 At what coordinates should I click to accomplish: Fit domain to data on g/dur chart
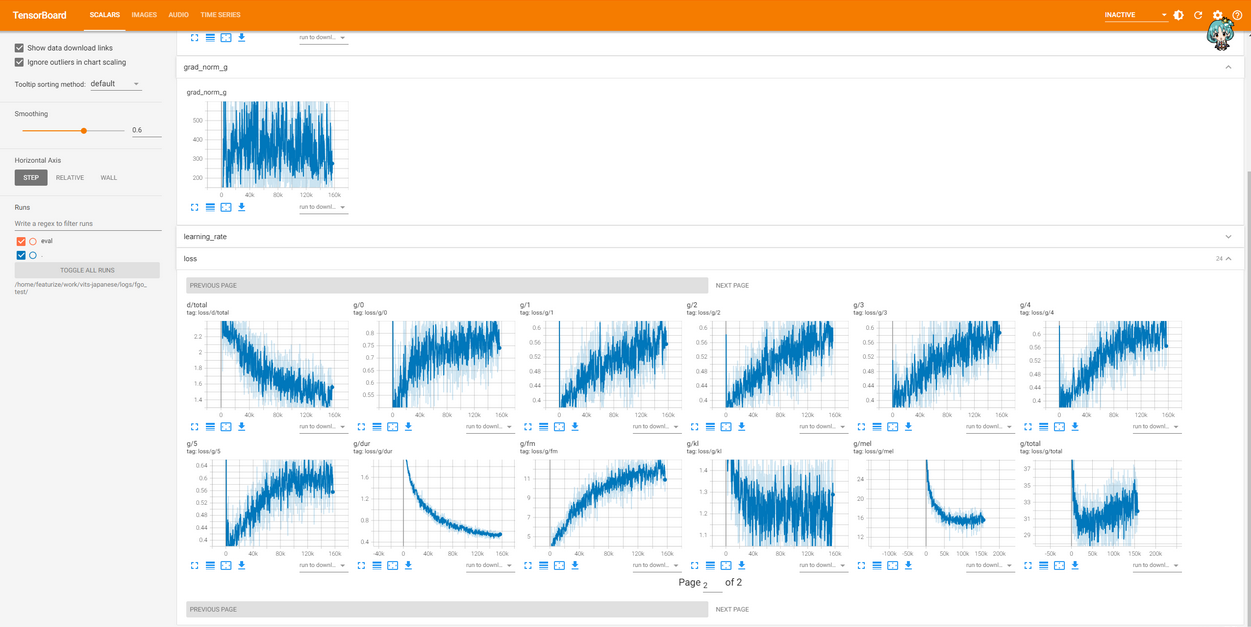tap(393, 566)
